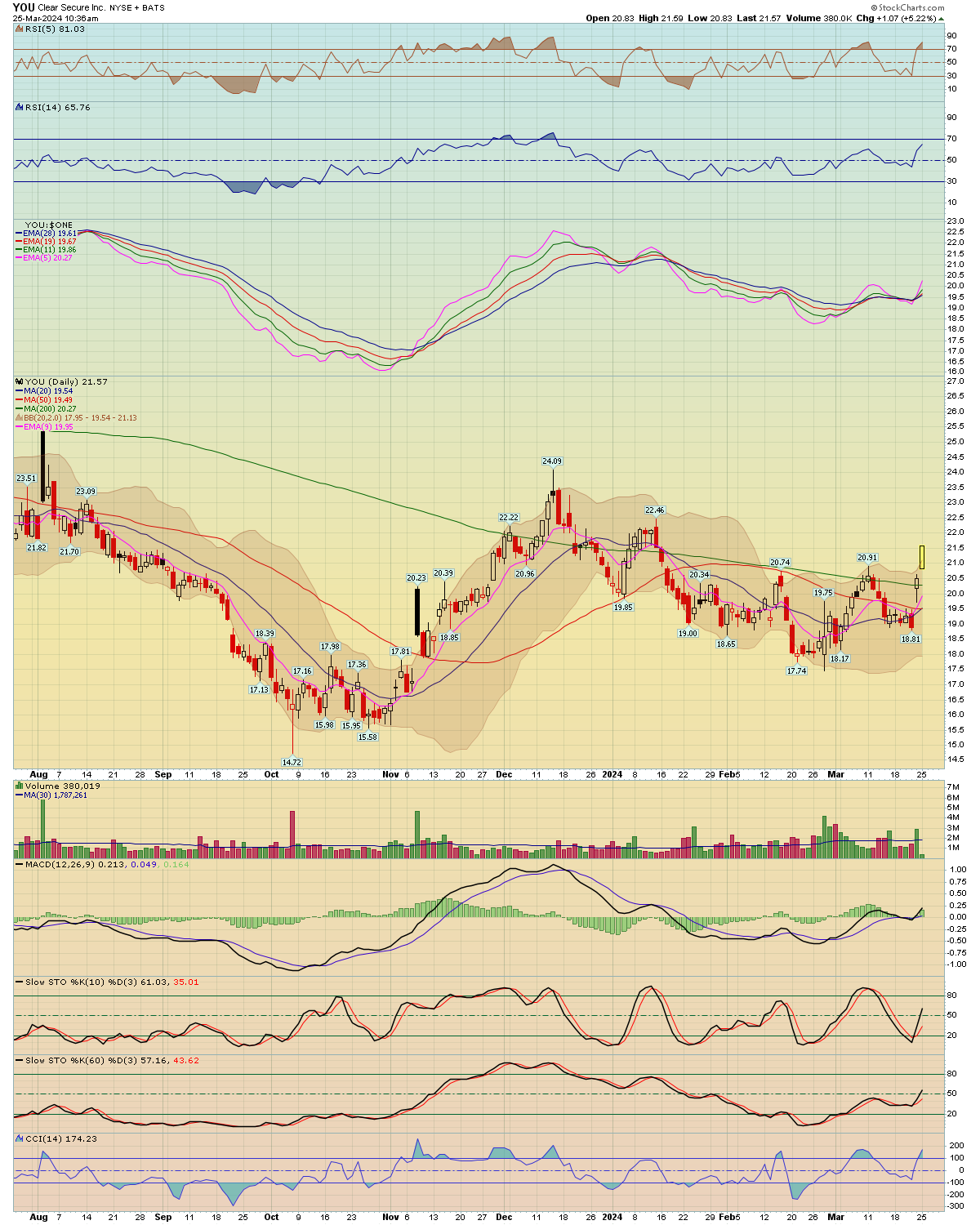This screenshot has height=1225, width=980.
Task: Click the '22.46' price annotation
Action: tap(655, 510)
